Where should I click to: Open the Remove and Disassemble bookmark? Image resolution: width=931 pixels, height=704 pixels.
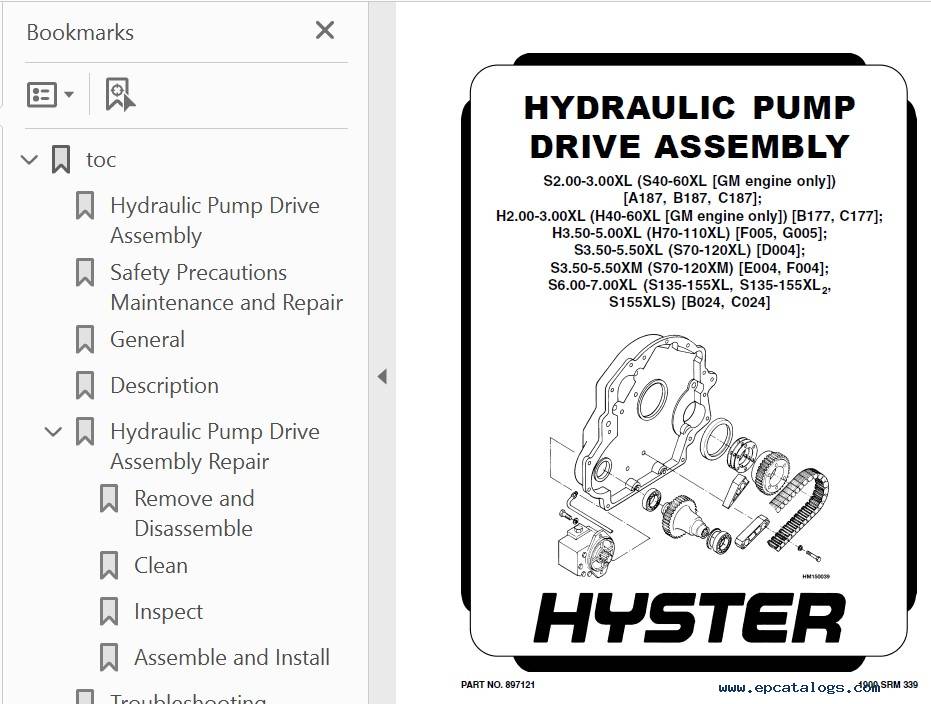pyautogui.click(x=194, y=513)
